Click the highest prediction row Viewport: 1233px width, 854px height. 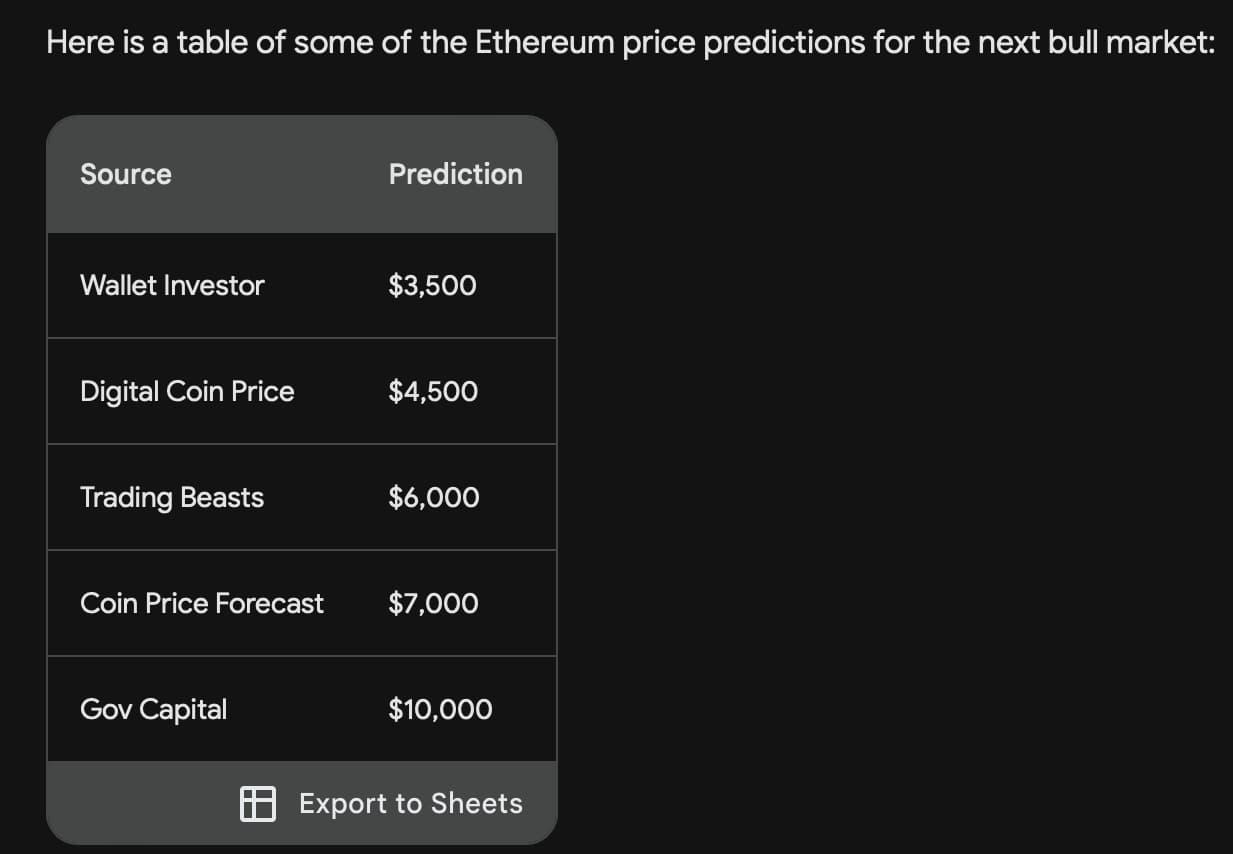coord(302,709)
